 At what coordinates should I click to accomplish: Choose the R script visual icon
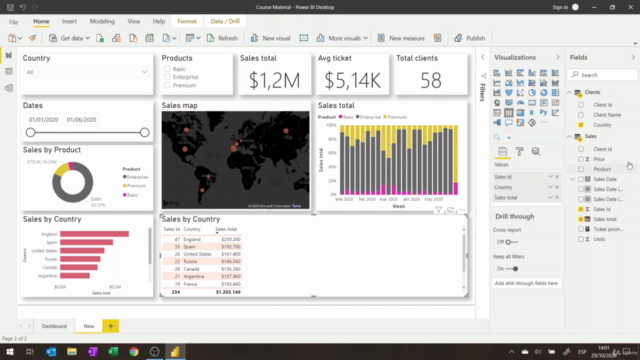532,113
